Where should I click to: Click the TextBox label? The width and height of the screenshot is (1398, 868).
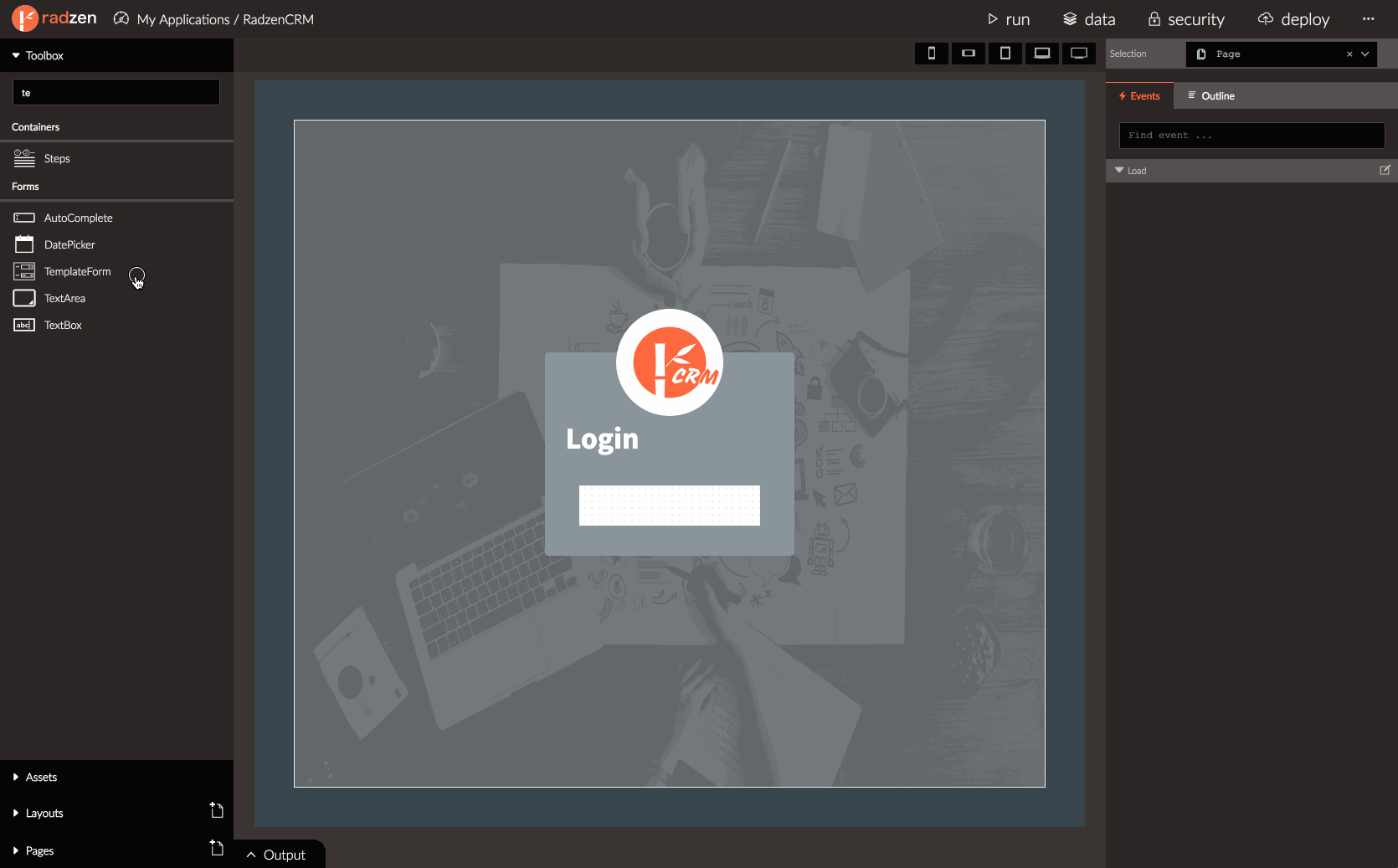[x=63, y=325]
